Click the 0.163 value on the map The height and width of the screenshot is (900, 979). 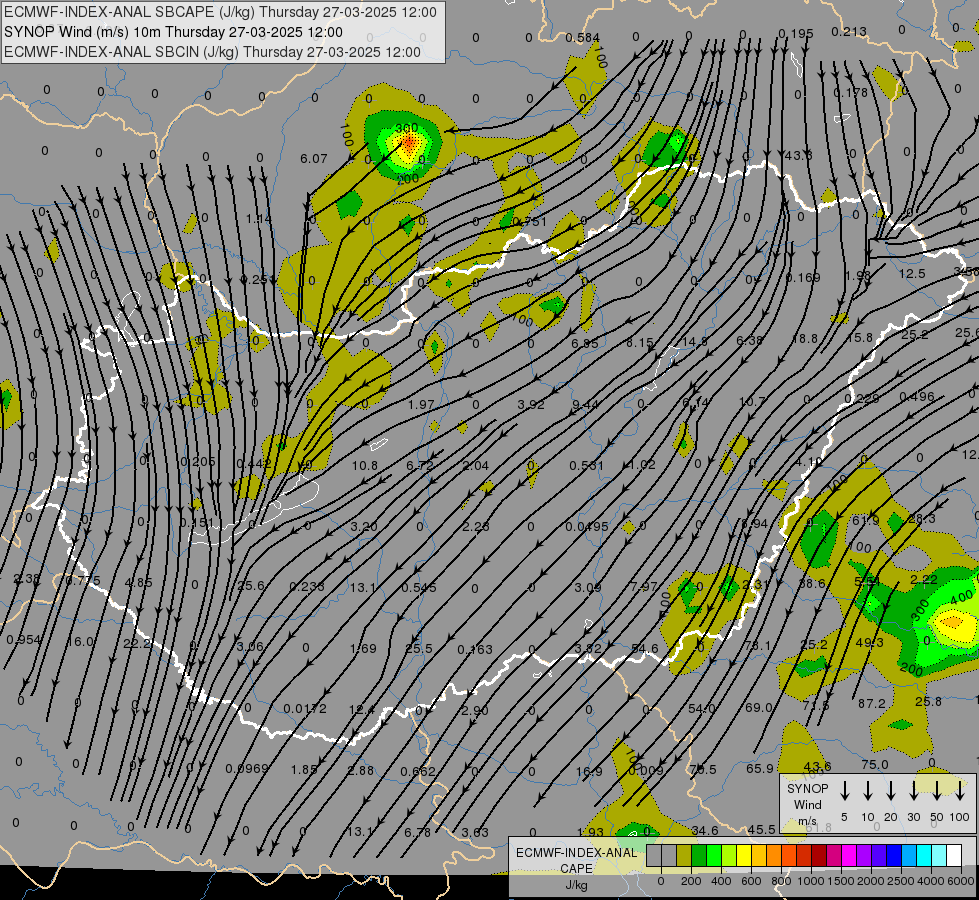[475, 650]
